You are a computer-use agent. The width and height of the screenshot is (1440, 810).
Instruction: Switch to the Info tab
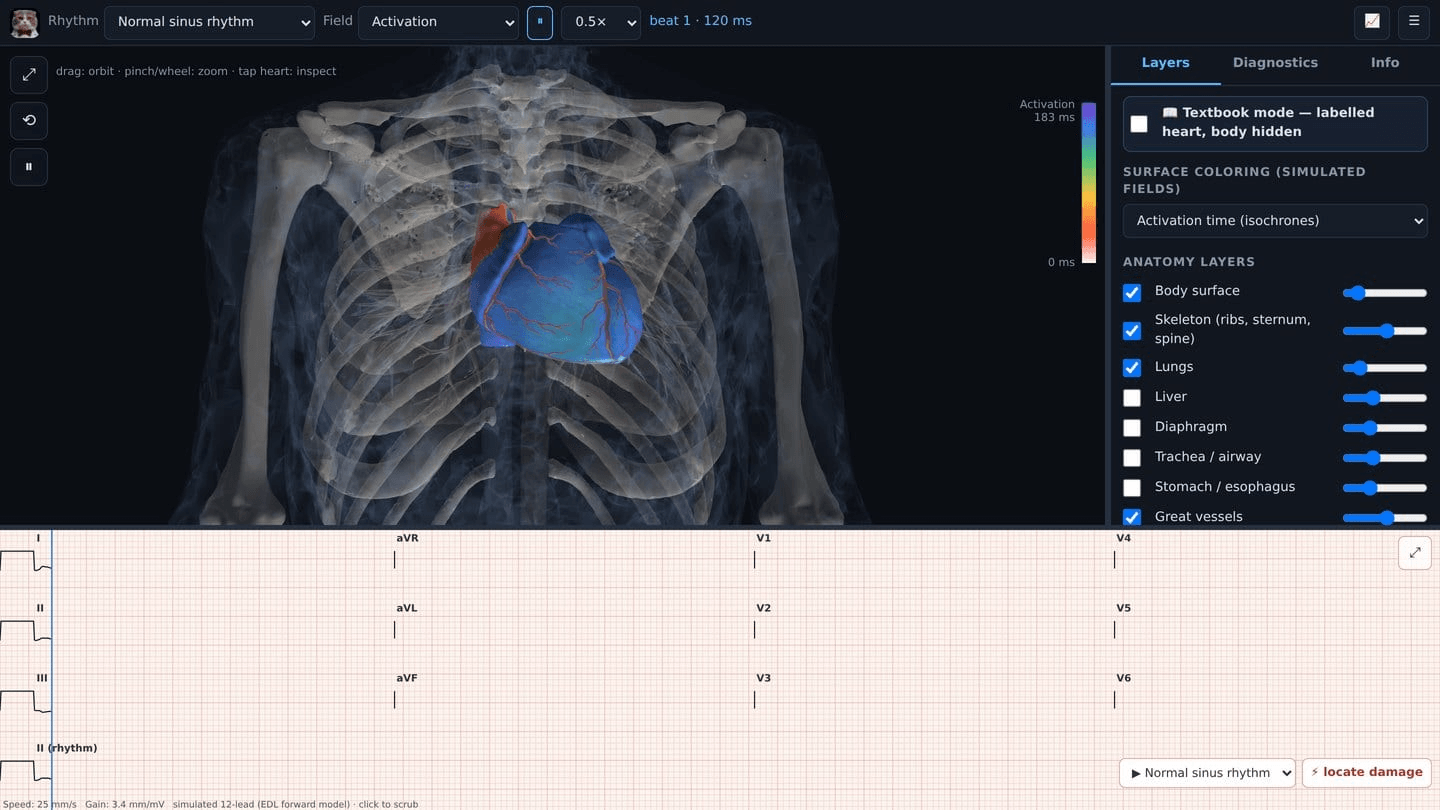tap(1385, 63)
